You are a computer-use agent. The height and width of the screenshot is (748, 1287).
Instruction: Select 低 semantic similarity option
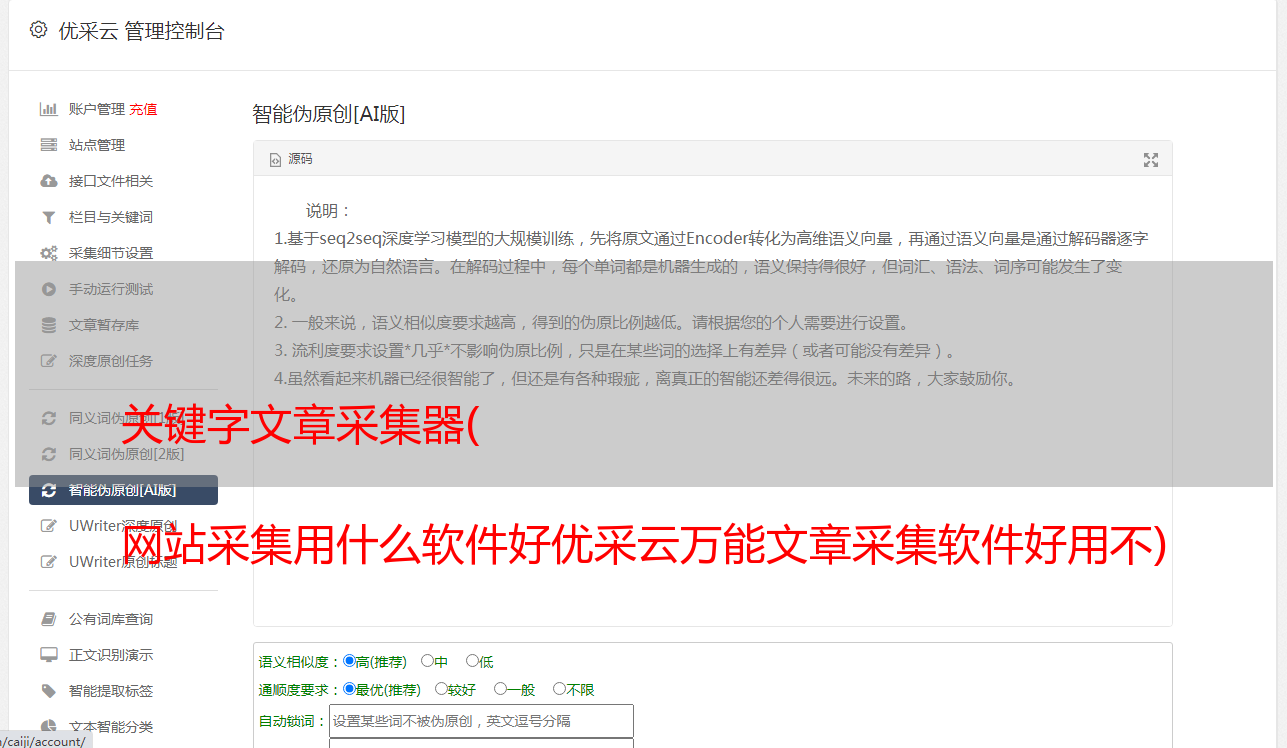click(472, 661)
